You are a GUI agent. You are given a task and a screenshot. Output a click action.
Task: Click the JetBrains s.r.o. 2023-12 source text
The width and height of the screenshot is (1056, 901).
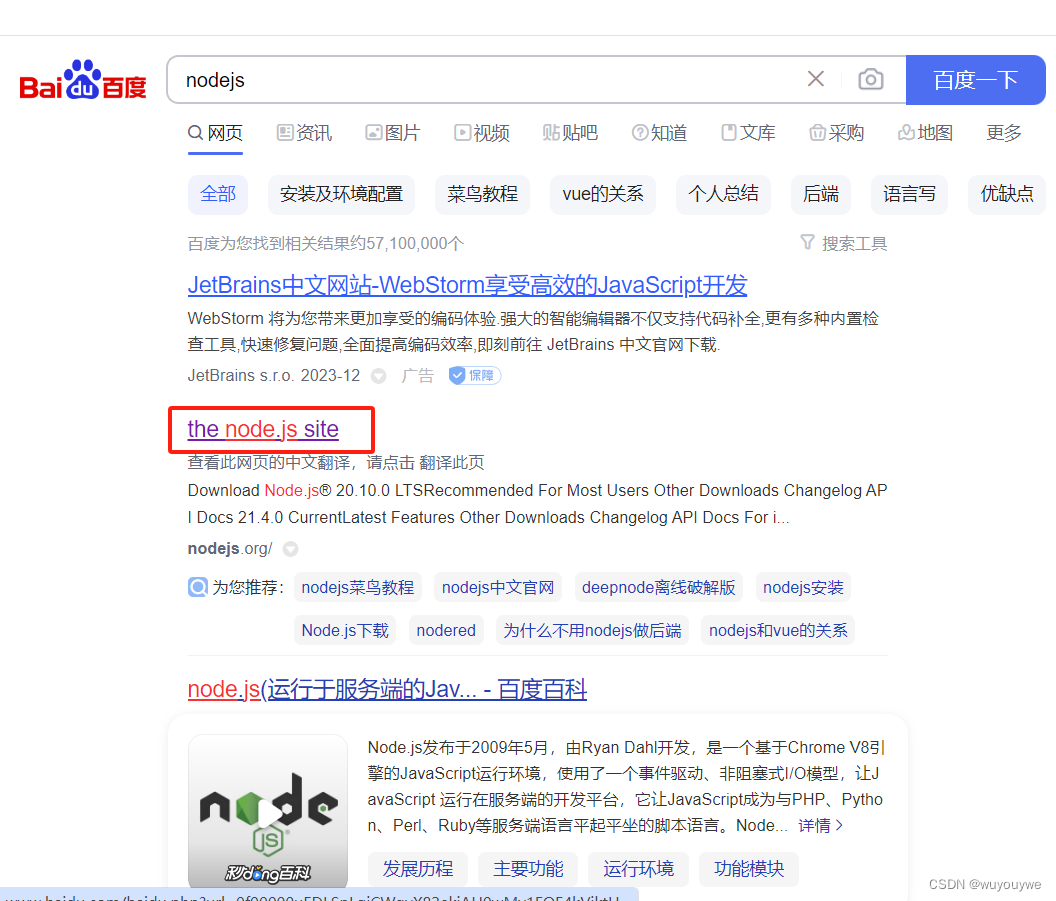[x=273, y=376]
